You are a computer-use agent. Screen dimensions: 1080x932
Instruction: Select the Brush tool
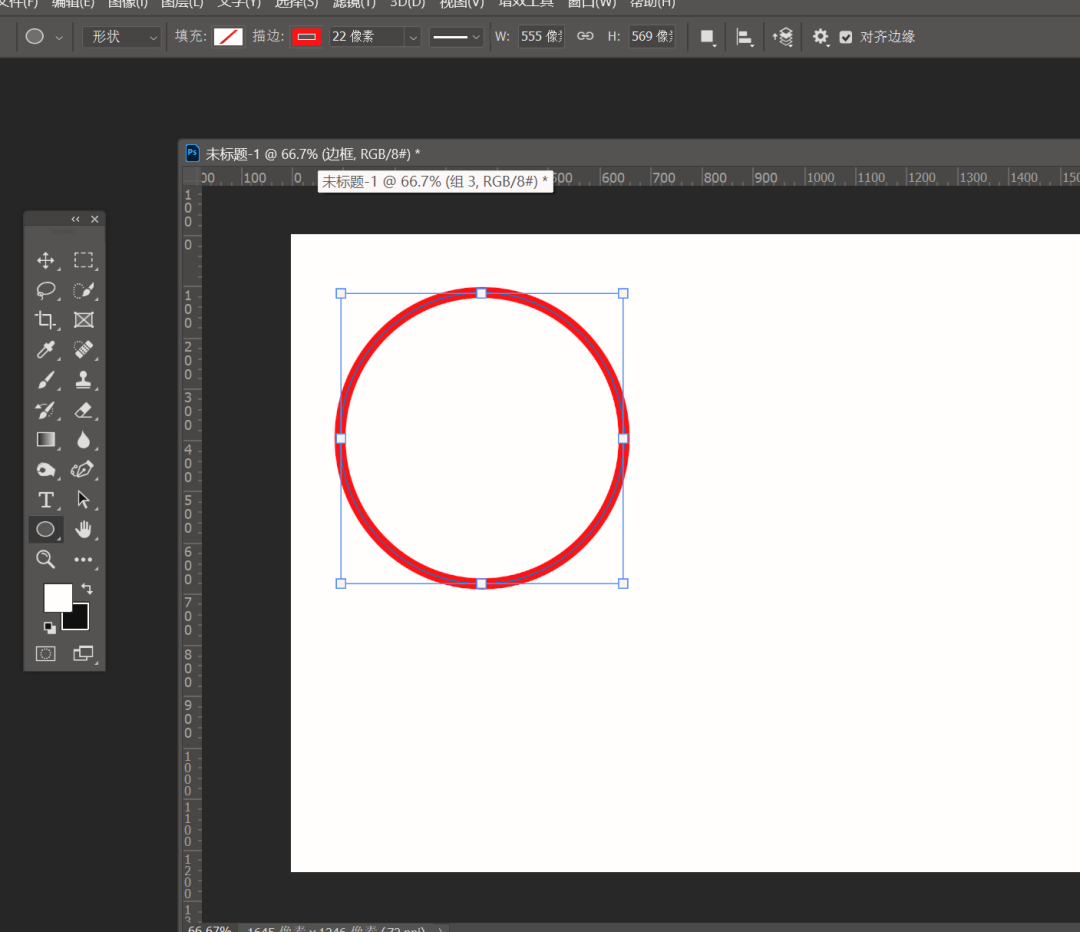click(x=45, y=380)
